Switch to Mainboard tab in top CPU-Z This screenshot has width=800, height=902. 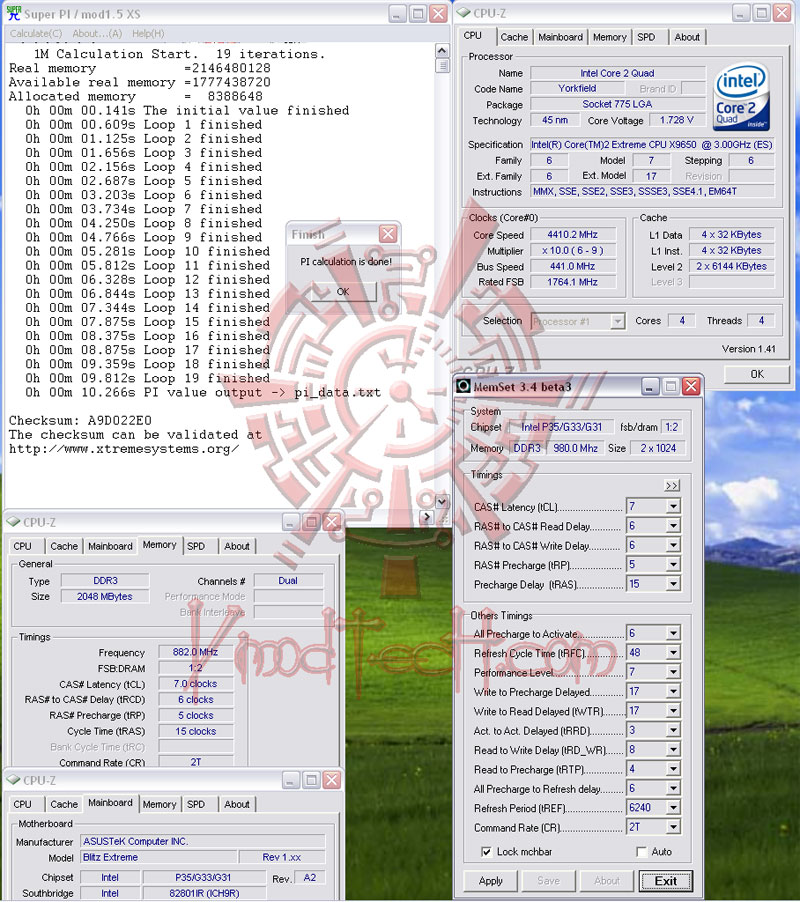561,37
